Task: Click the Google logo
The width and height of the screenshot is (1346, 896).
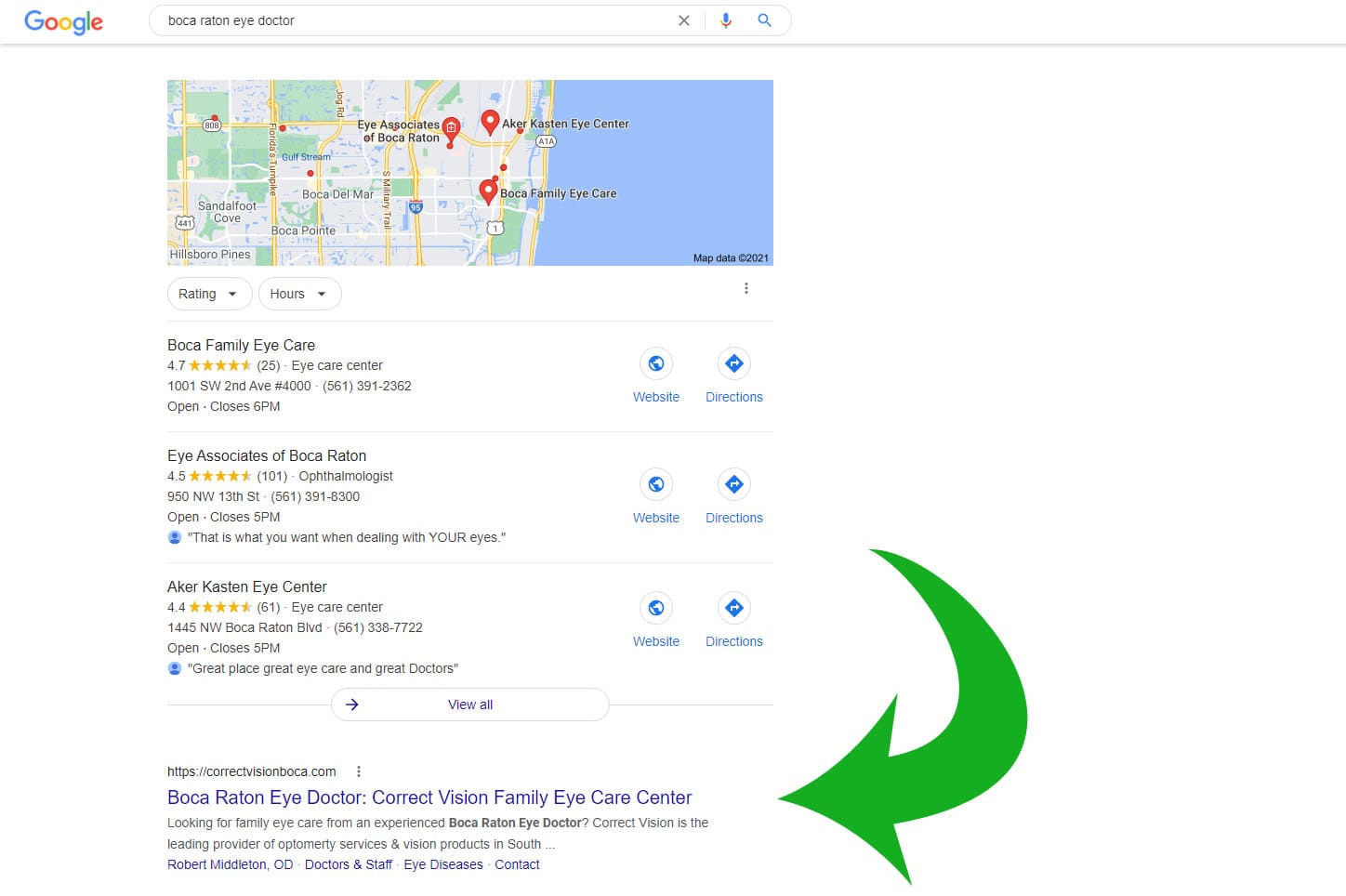Action: click(63, 21)
